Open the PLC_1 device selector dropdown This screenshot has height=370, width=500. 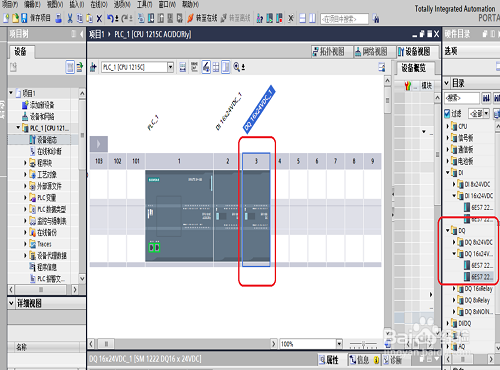point(170,67)
